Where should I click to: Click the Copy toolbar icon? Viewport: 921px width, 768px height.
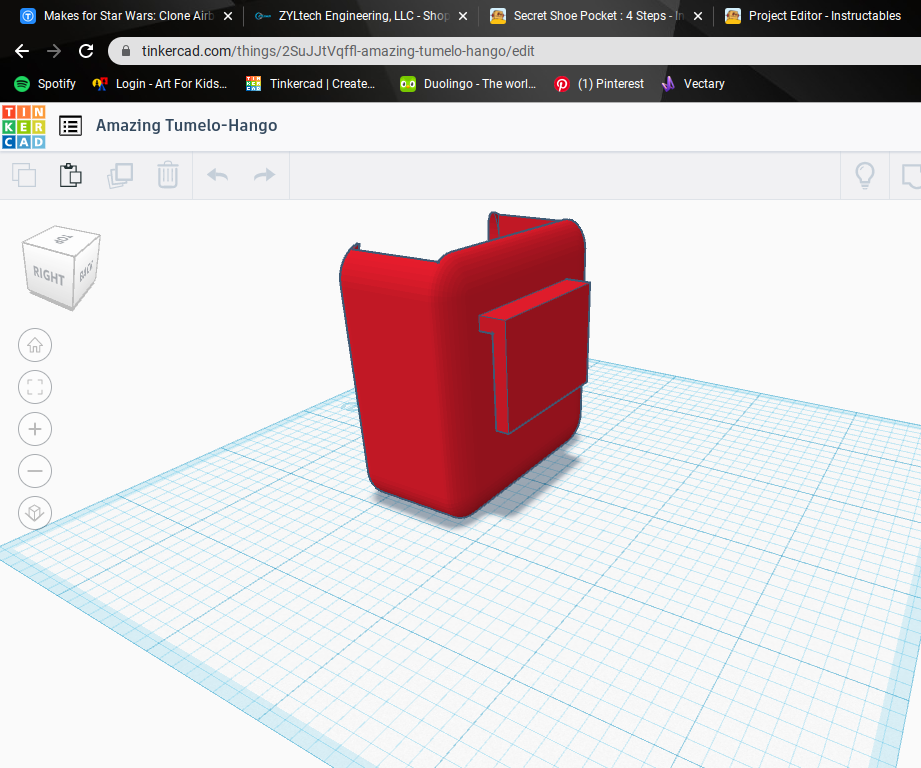(24, 175)
